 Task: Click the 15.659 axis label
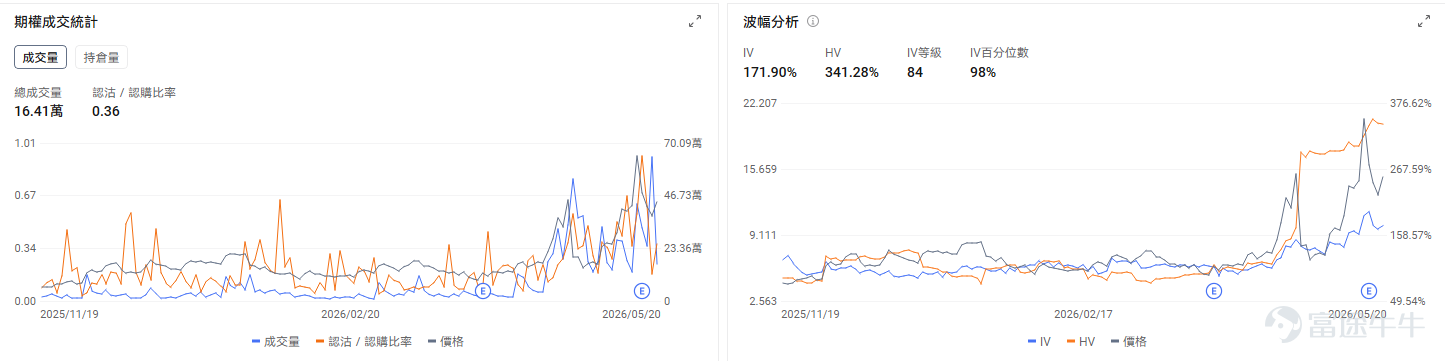(x=760, y=169)
